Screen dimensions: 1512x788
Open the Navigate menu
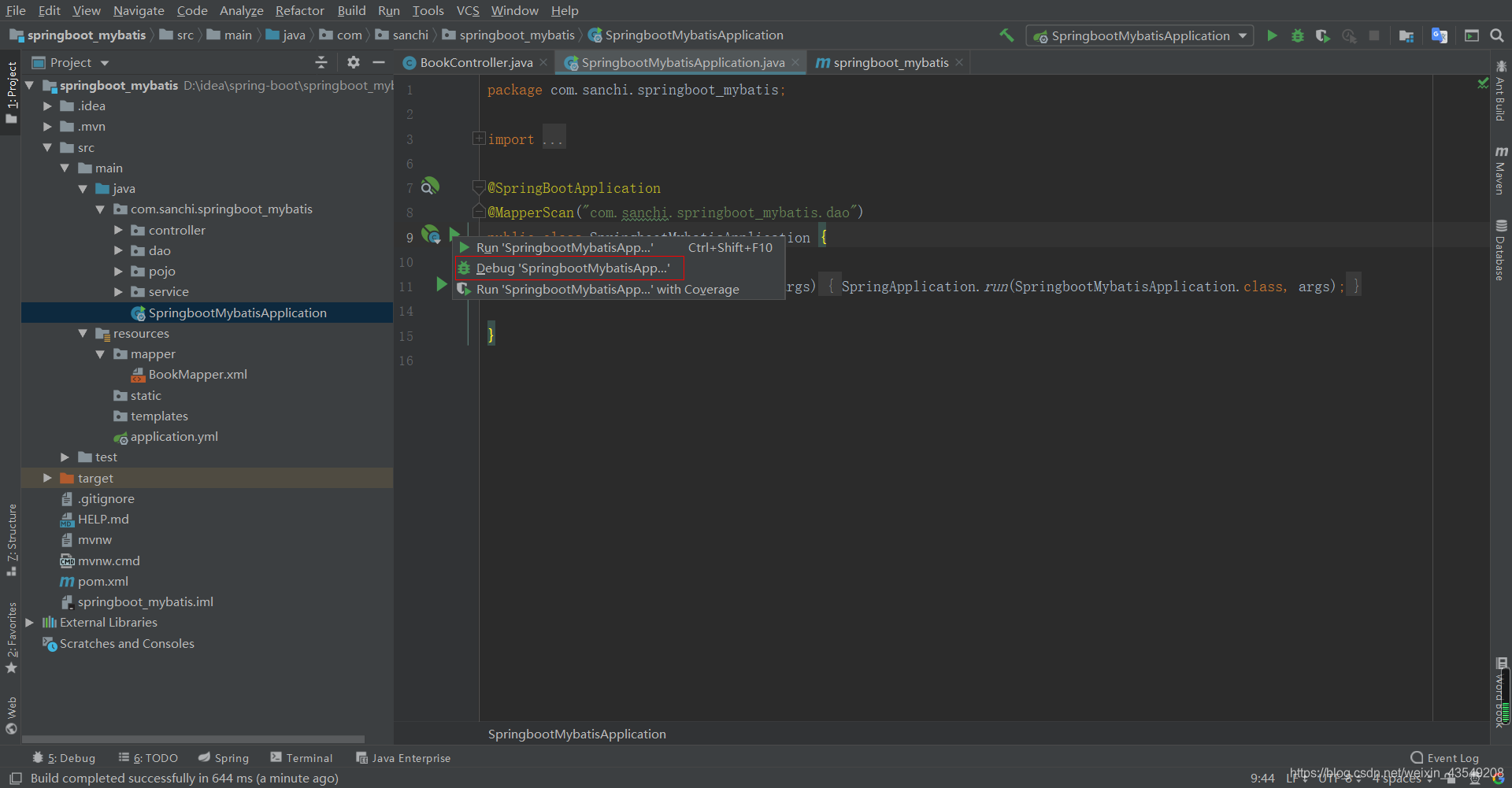pyautogui.click(x=139, y=10)
